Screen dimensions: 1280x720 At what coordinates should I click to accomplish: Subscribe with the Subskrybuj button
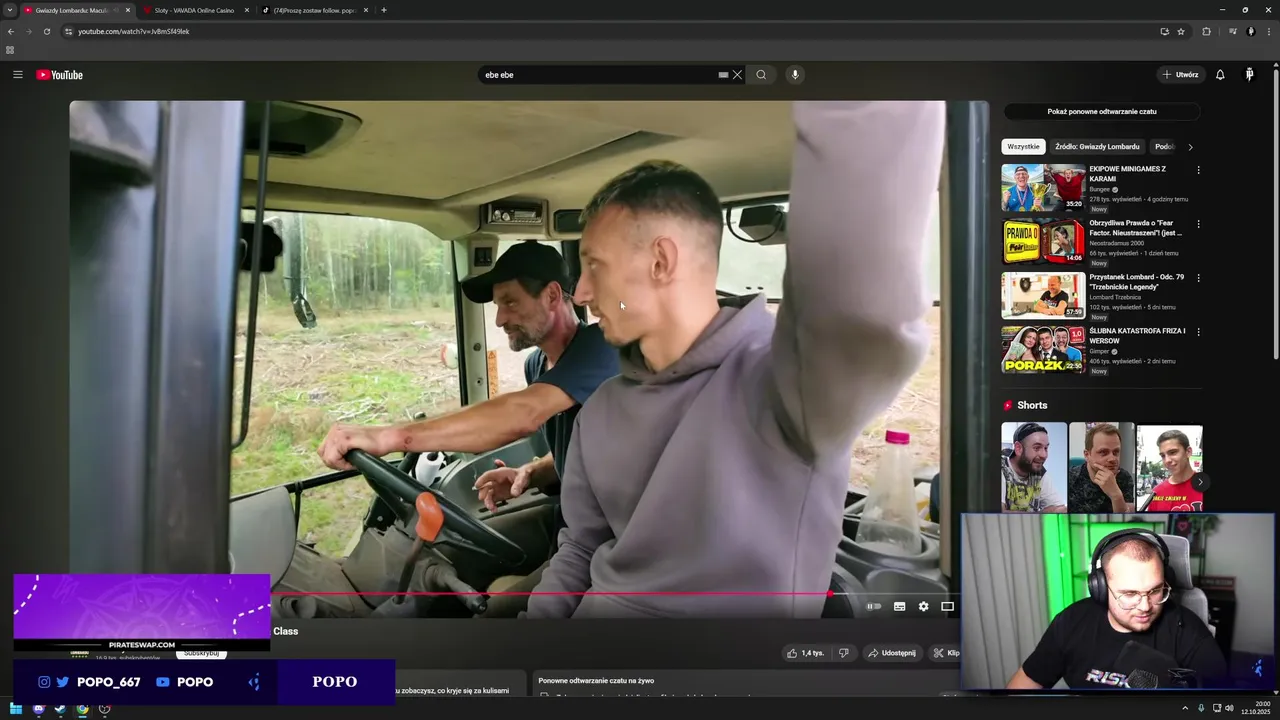[201, 653]
